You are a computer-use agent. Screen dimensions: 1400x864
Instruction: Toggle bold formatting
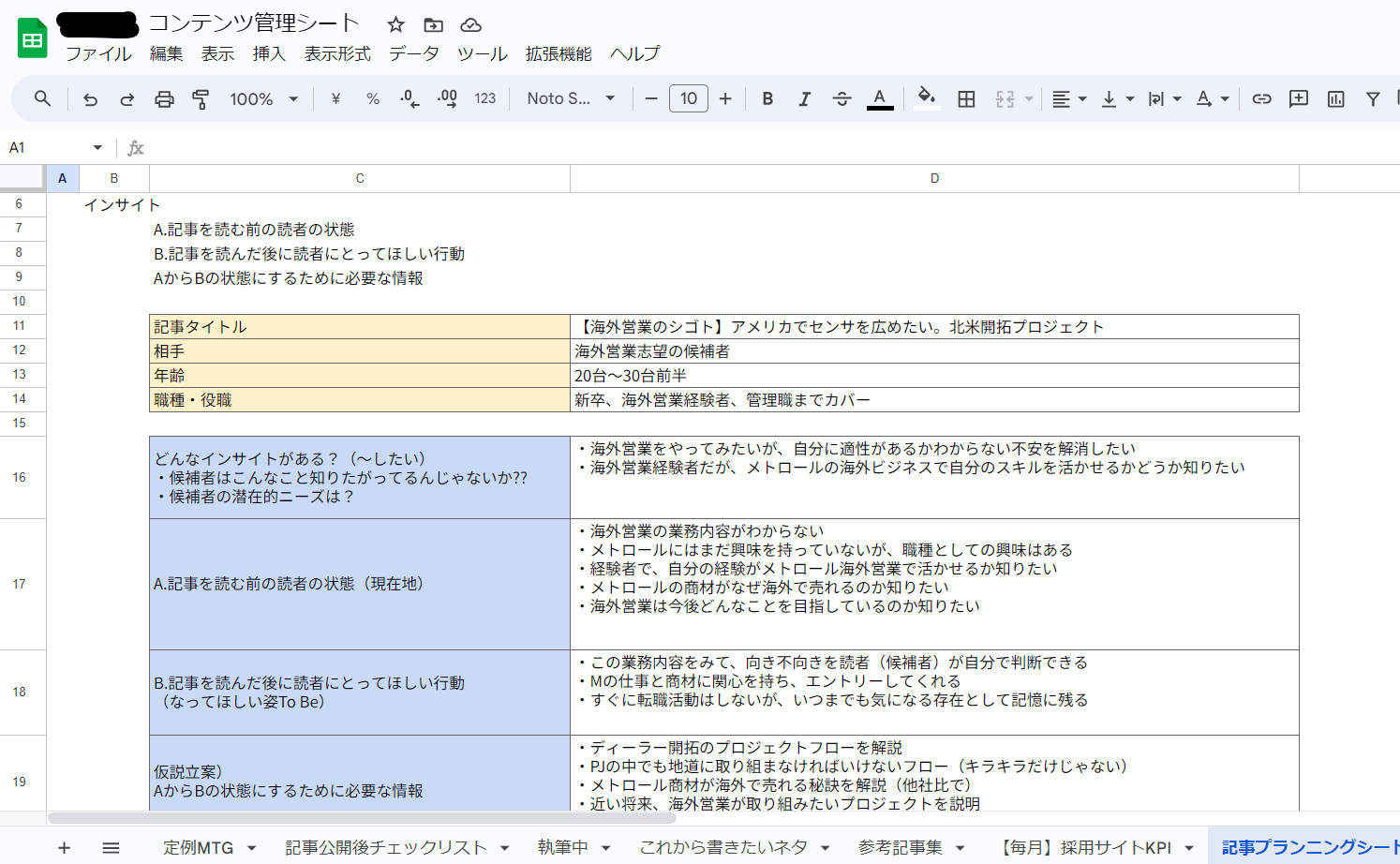[x=767, y=98]
